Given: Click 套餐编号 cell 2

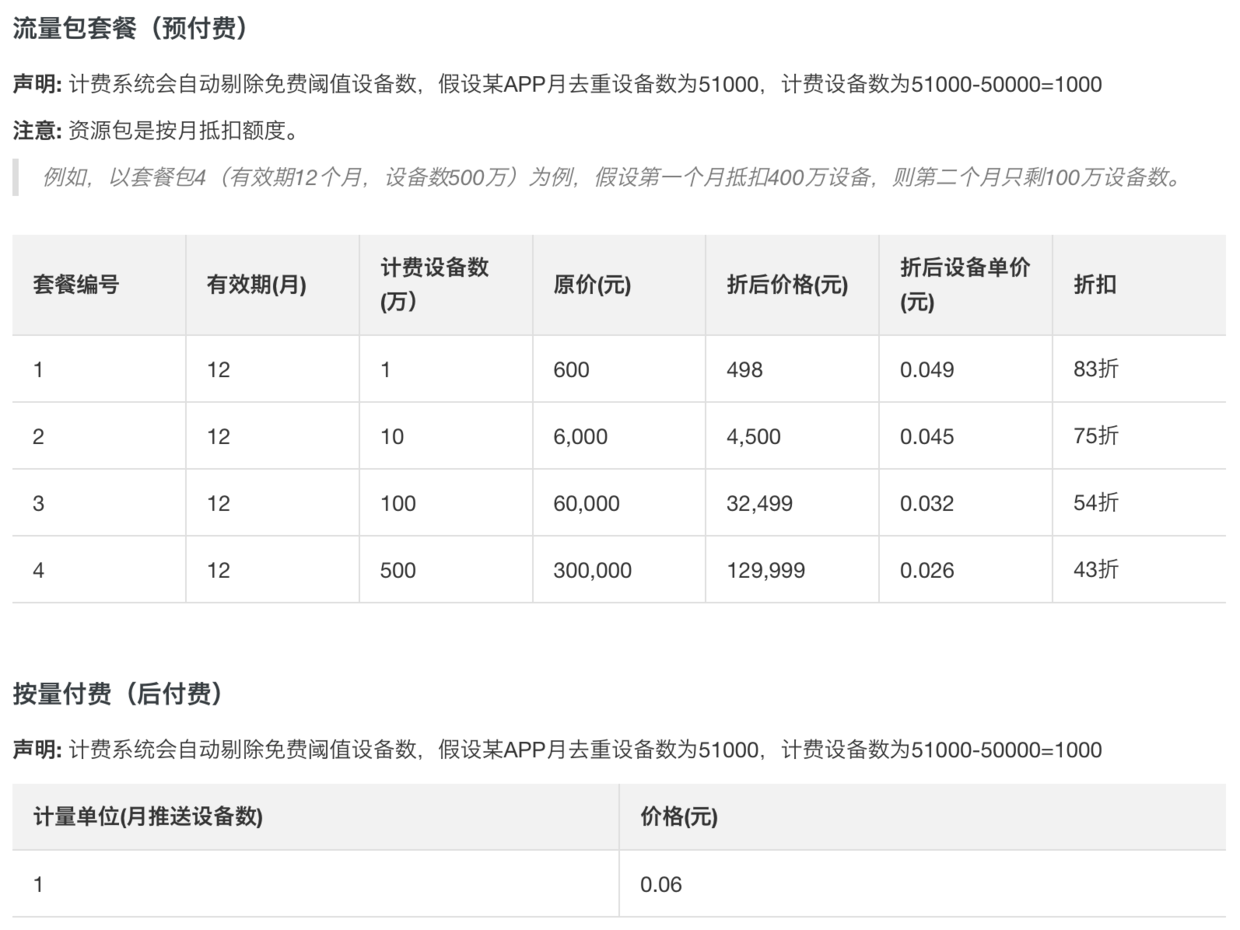Looking at the screenshot, I should [x=99, y=436].
